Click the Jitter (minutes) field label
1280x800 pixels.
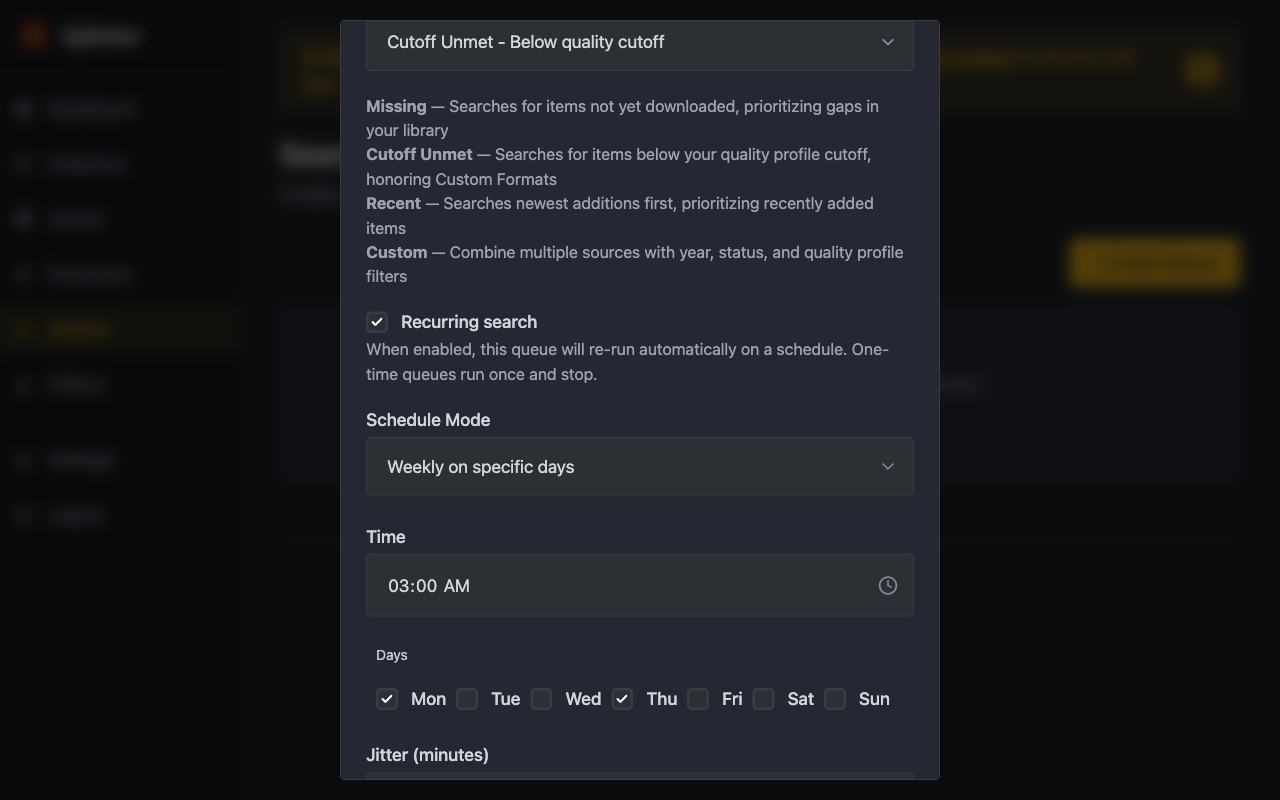point(427,755)
